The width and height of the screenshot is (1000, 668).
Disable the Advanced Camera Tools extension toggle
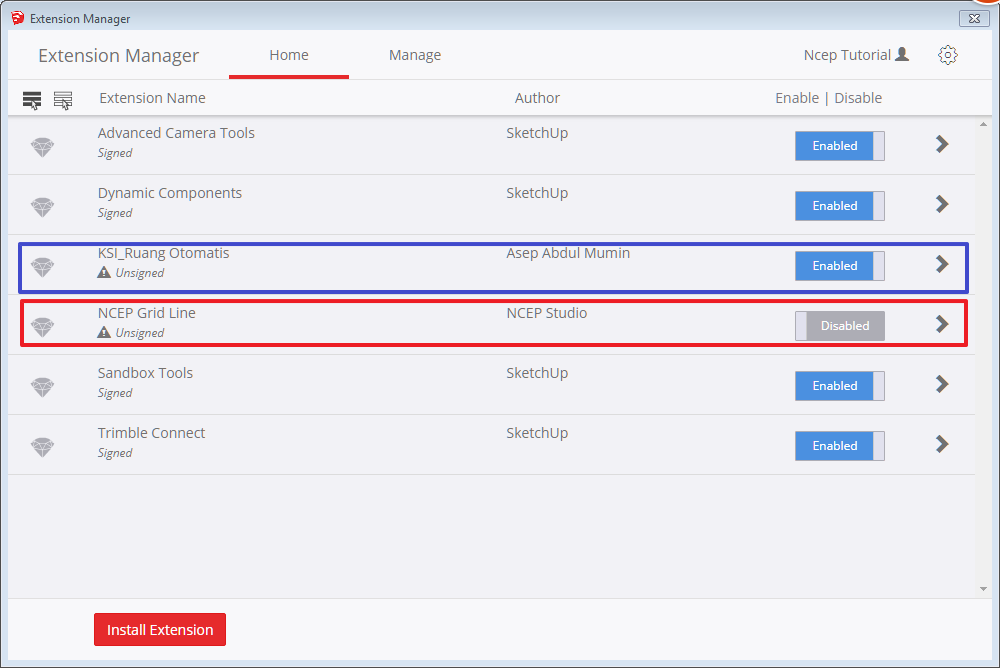tap(839, 146)
